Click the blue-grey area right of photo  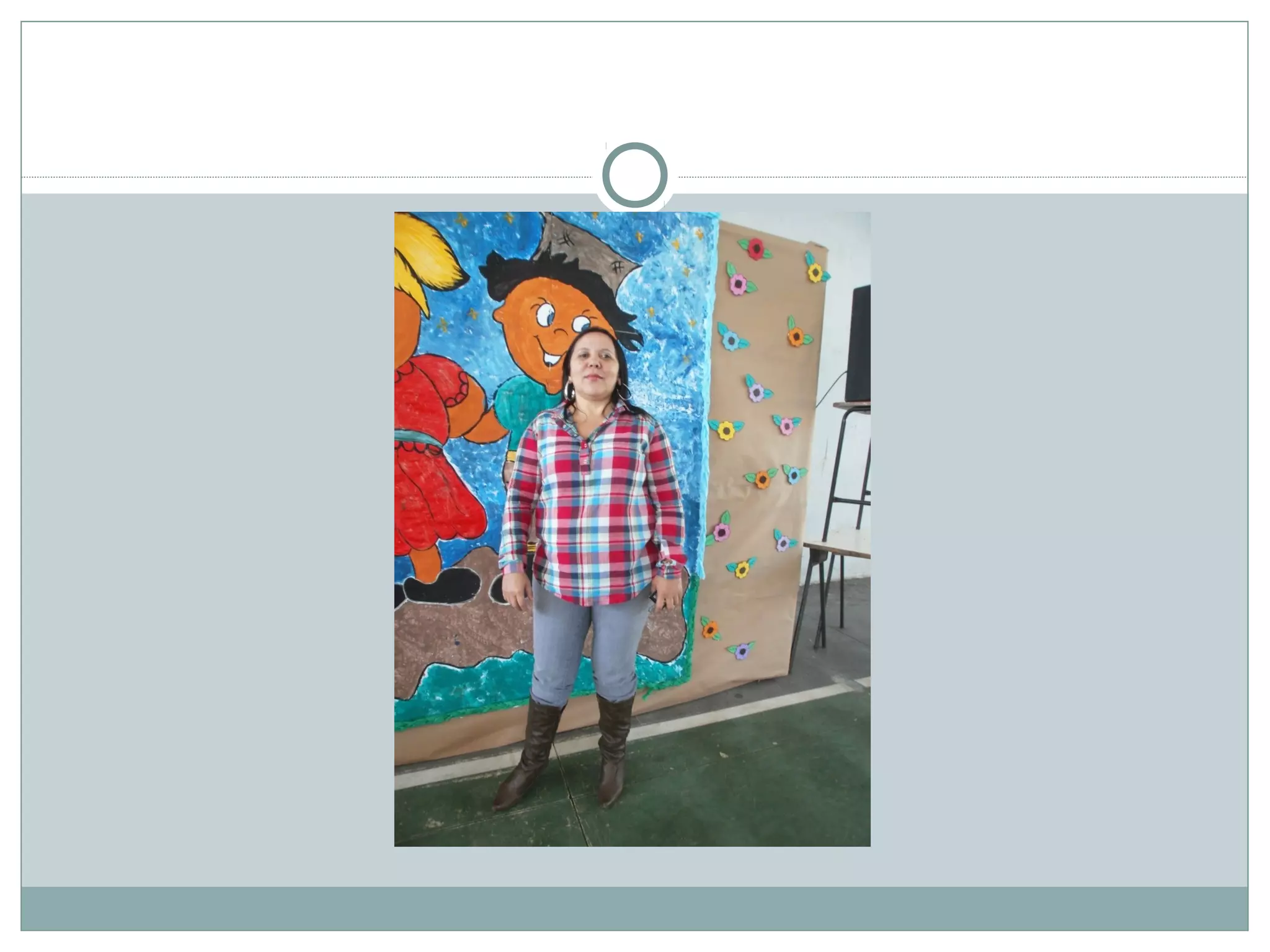click(1059, 539)
